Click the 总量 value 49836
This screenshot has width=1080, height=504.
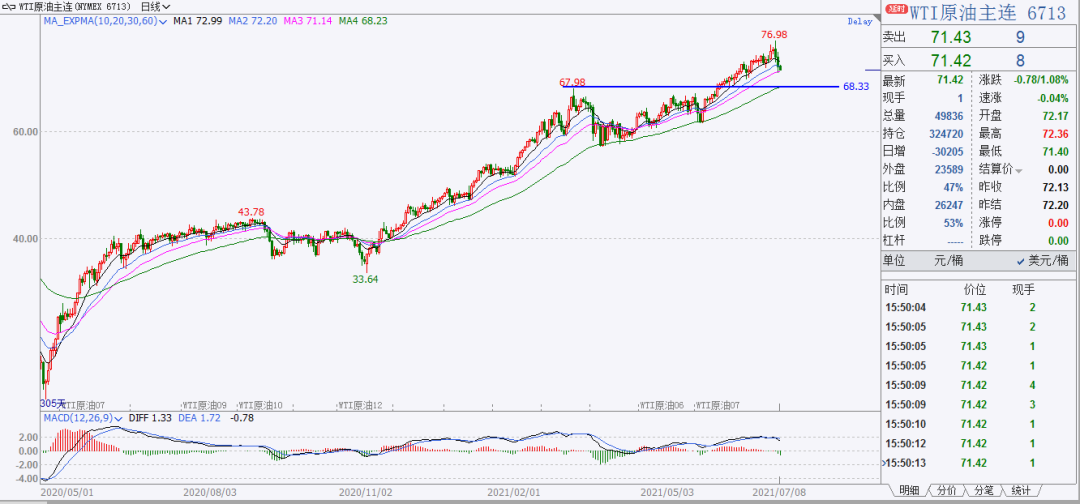(x=949, y=116)
